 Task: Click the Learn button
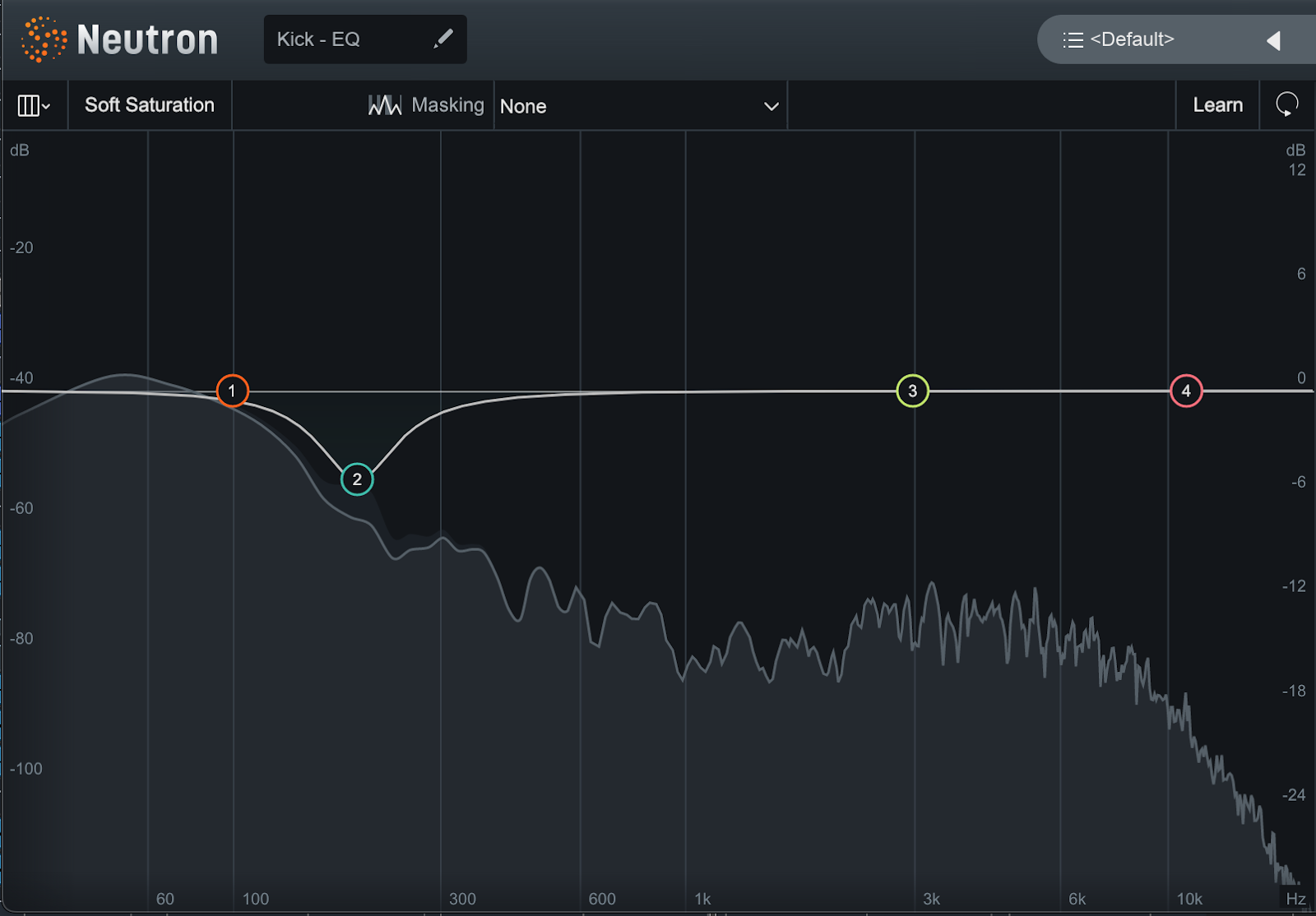[x=1217, y=105]
